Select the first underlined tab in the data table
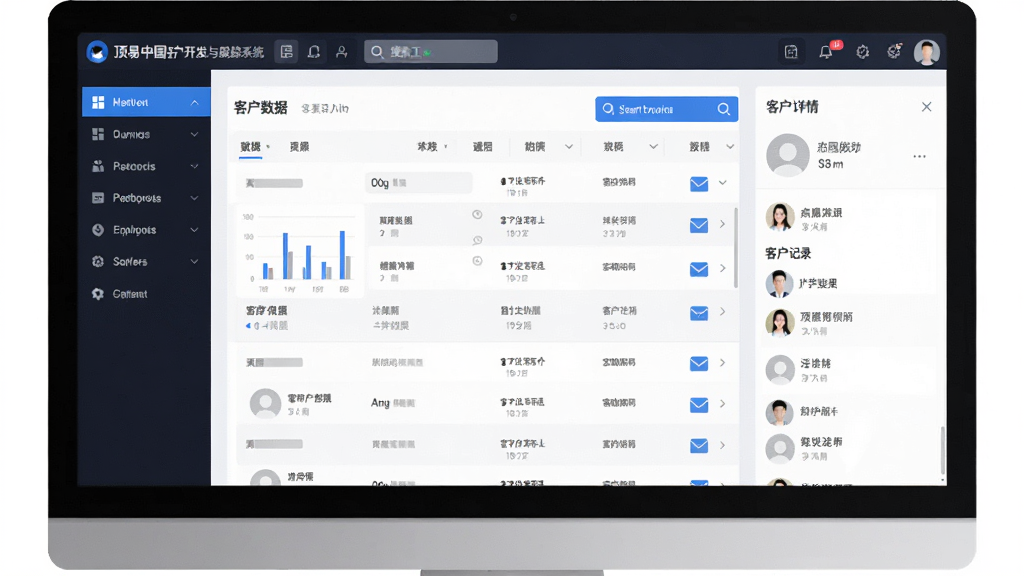The width and height of the screenshot is (1024, 576). click(x=251, y=147)
